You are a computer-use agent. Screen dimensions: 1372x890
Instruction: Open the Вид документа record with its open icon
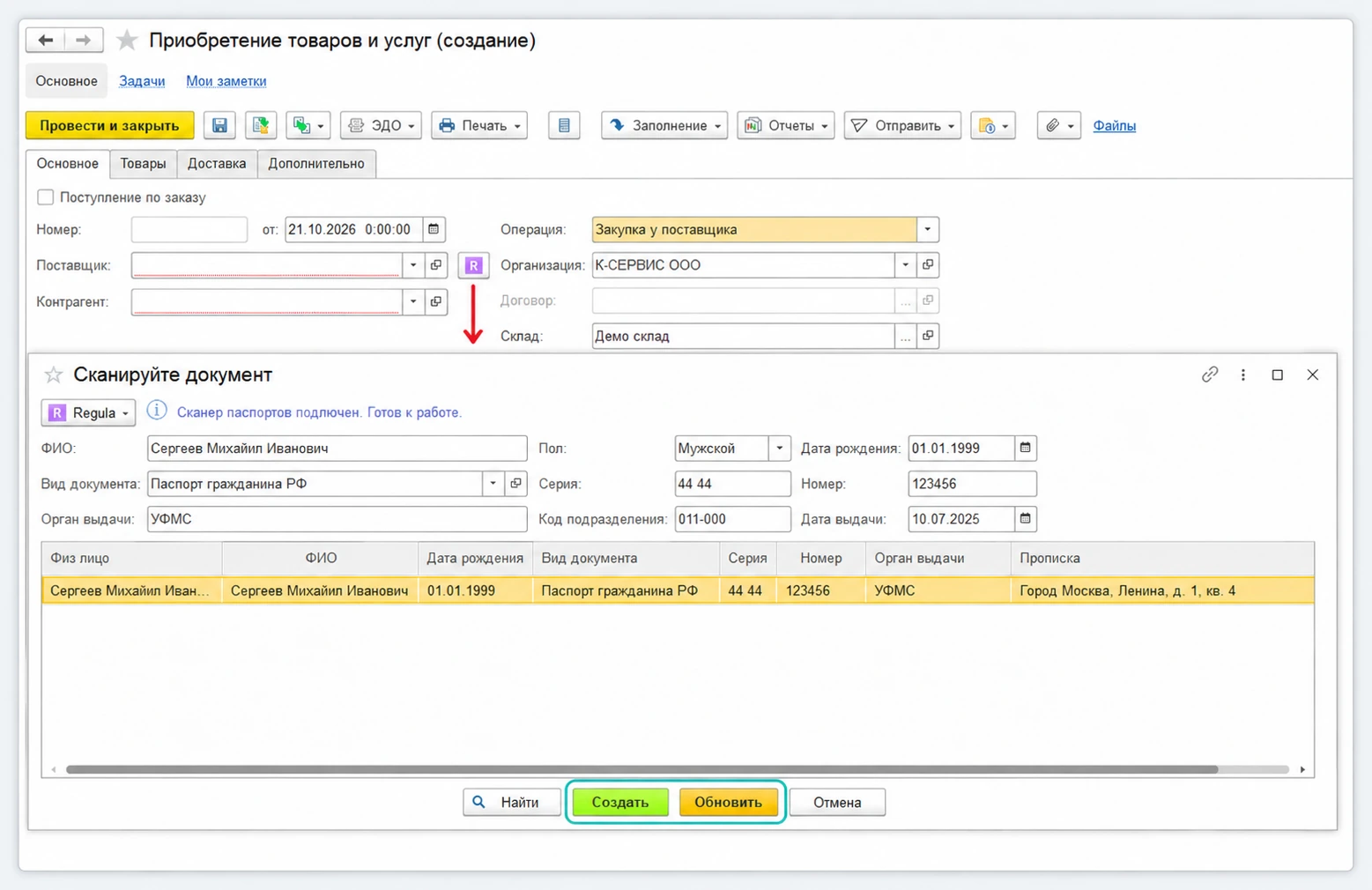coord(516,484)
